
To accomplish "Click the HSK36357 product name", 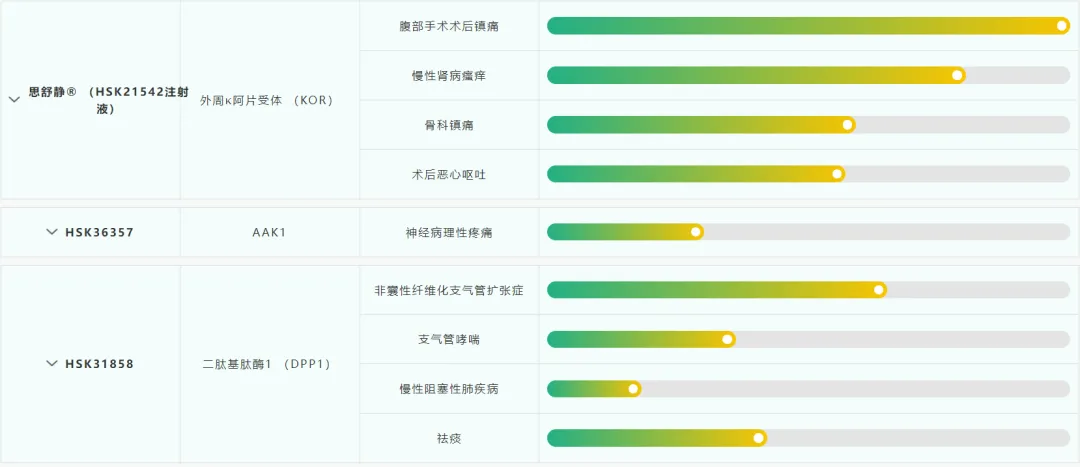I will pyautogui.click(x=99, y=232).
